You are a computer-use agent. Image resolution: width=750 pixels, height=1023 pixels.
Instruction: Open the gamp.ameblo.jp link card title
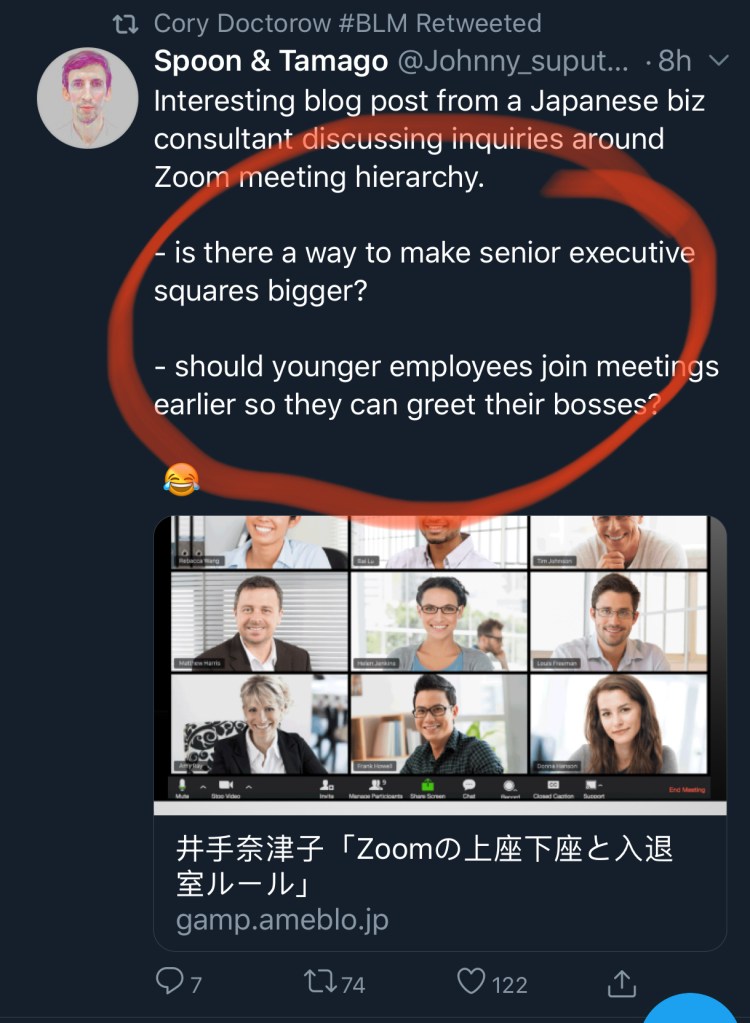pos(425,866)
